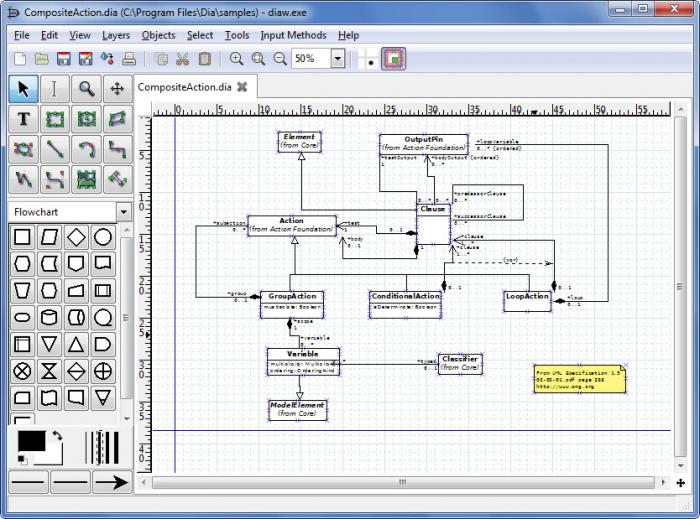The height and width of the screenshot is (519, 700).
Task: Open the Flowchart sheet dropdown
Action: (x=124, y=212)
